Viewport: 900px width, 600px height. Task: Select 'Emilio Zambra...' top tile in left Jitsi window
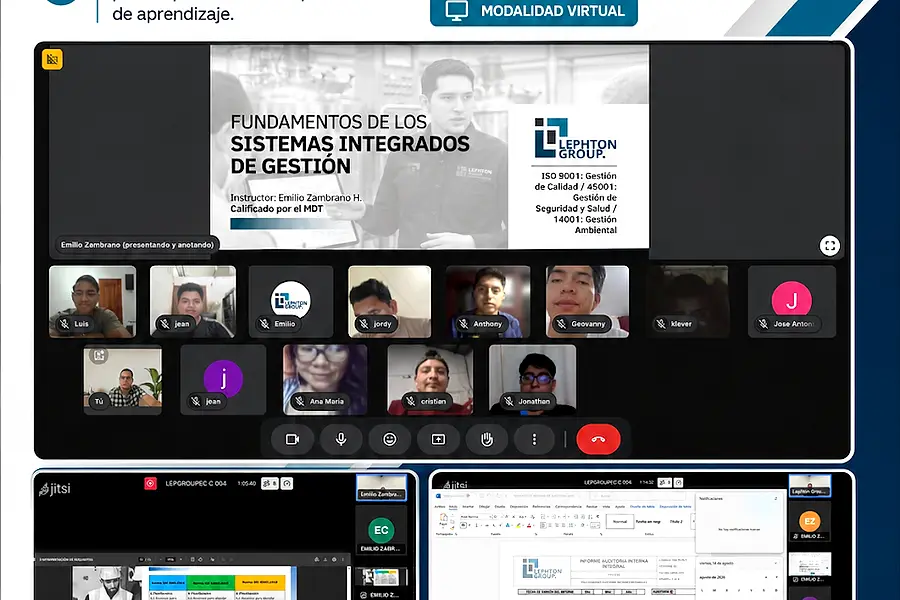click(381, 487)
